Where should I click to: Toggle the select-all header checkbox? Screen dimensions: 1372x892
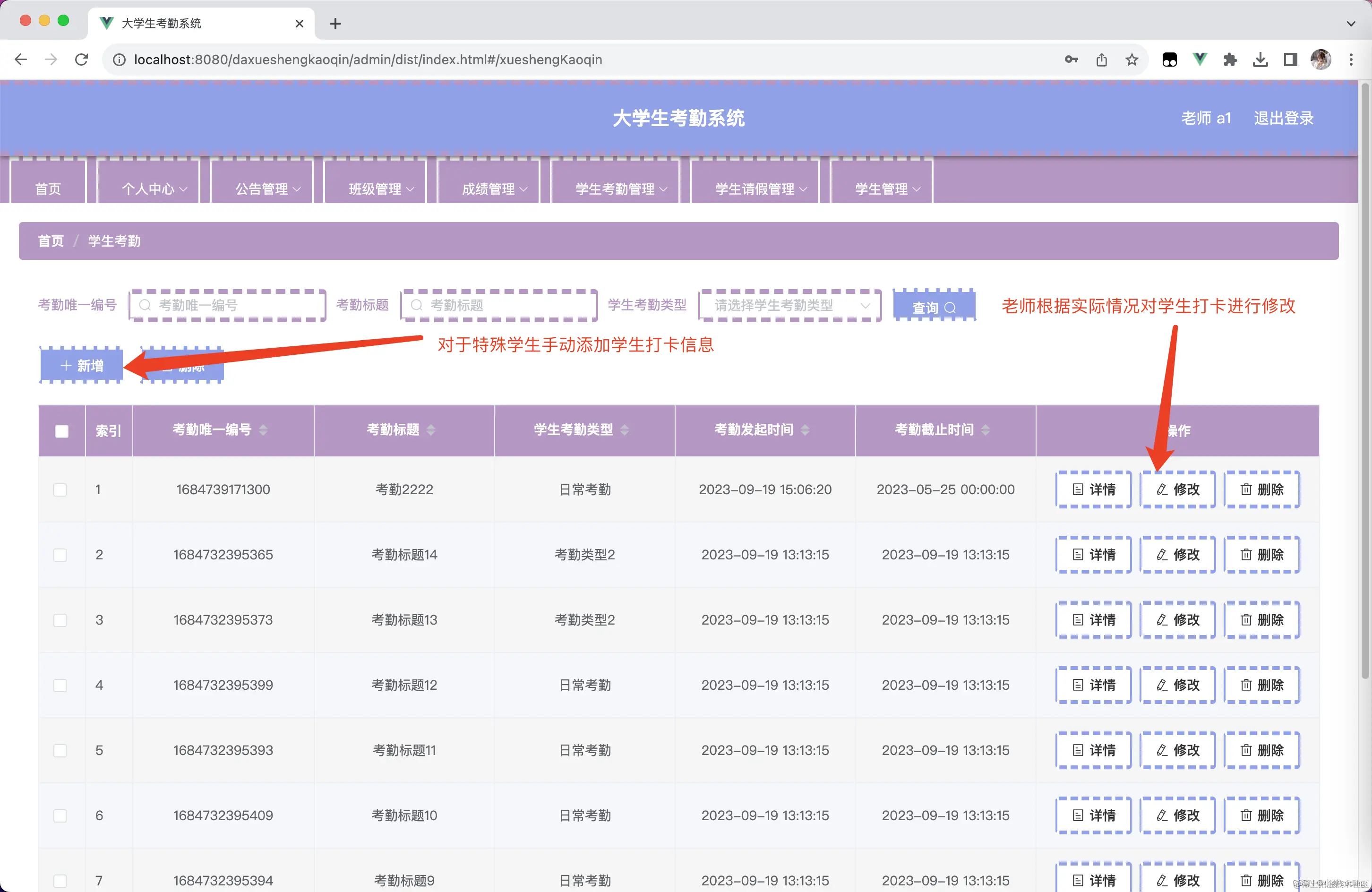62,431
